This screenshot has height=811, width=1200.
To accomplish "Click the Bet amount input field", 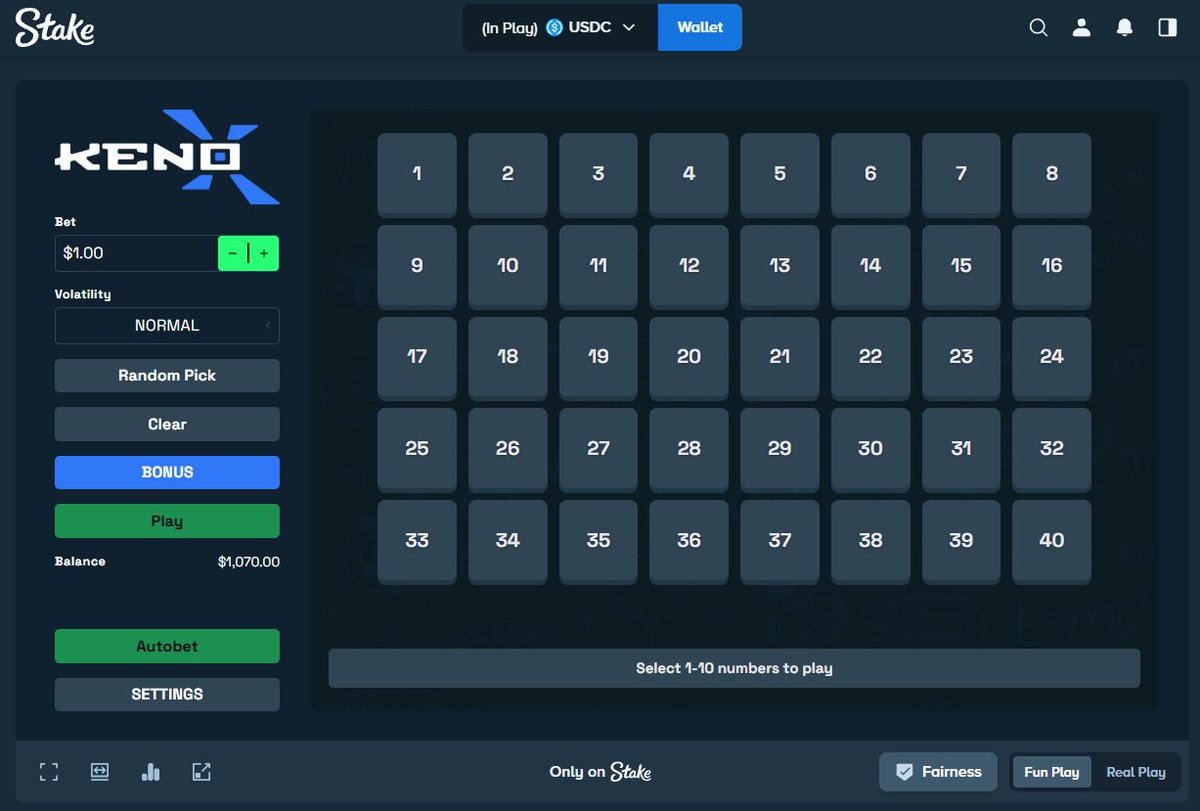I will [x=137, y=253].
